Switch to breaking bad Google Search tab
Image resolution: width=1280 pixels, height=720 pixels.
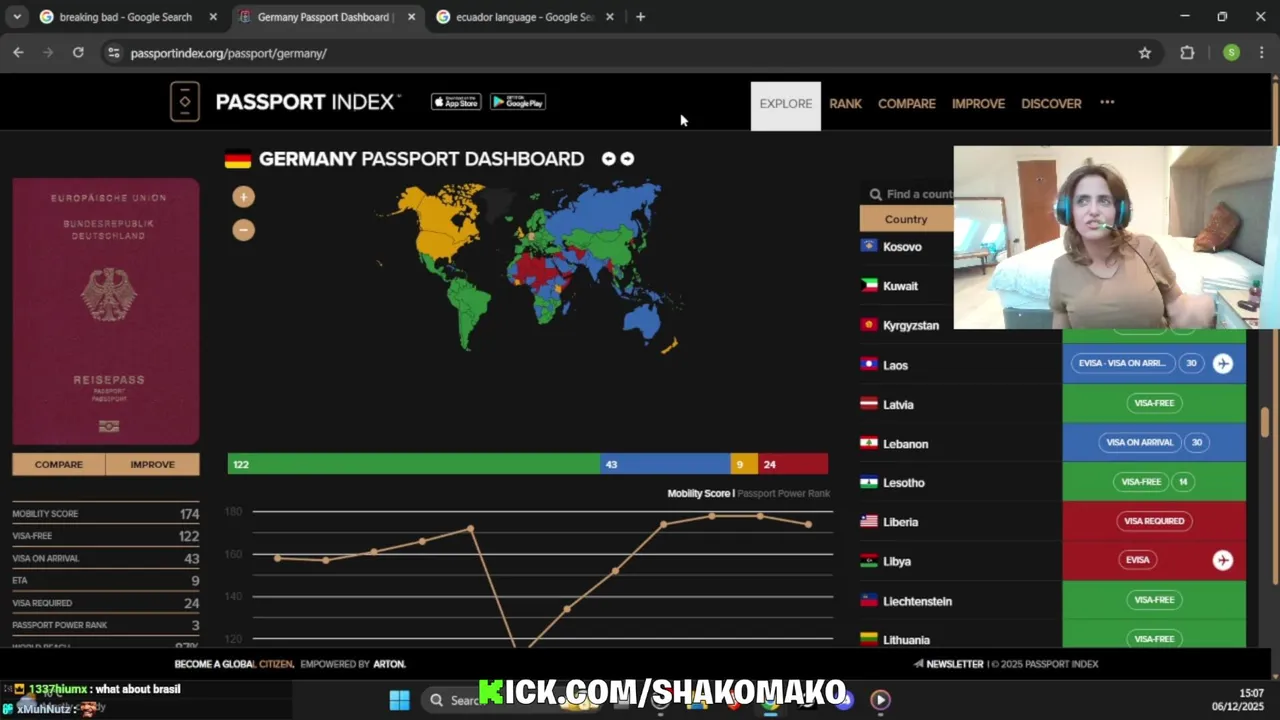(126, 17)
